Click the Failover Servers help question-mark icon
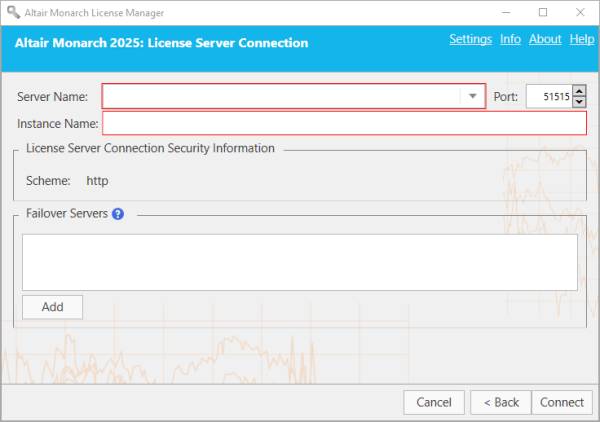Viewport: 600px width, 422px height. point(118,214)
